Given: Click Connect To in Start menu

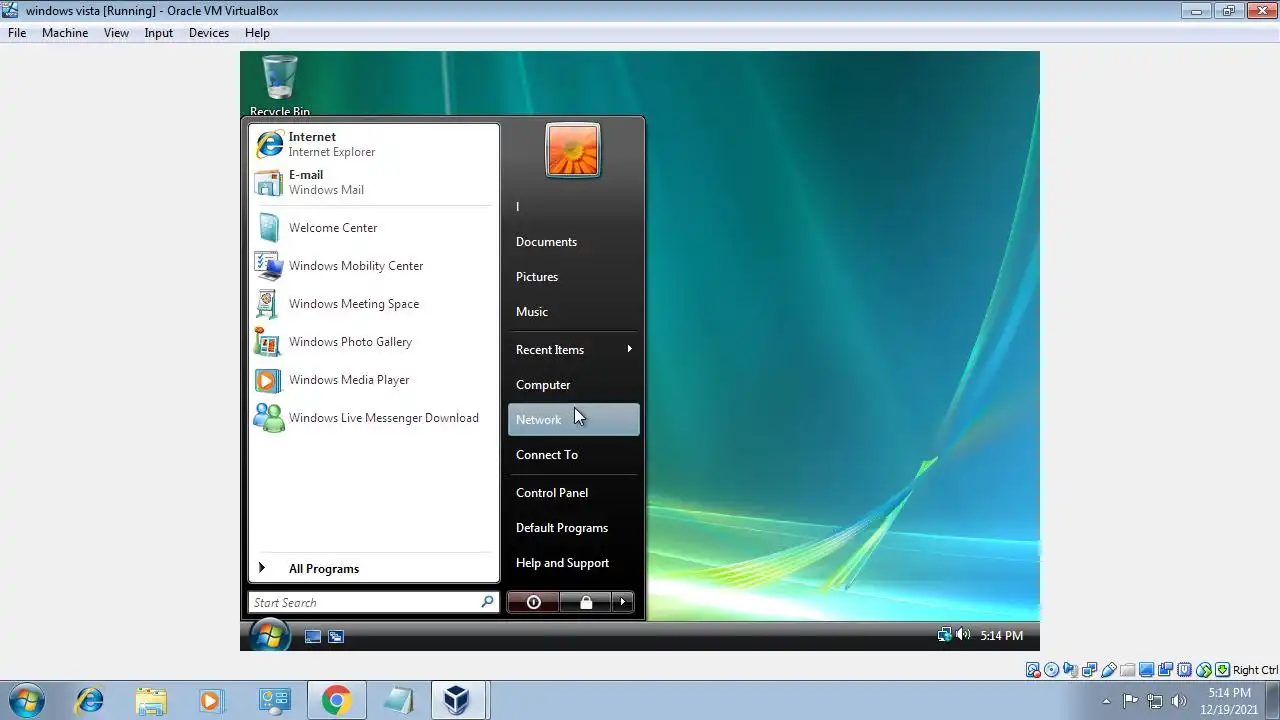Looking at the screenshot, I should click(x=573, y=455).
